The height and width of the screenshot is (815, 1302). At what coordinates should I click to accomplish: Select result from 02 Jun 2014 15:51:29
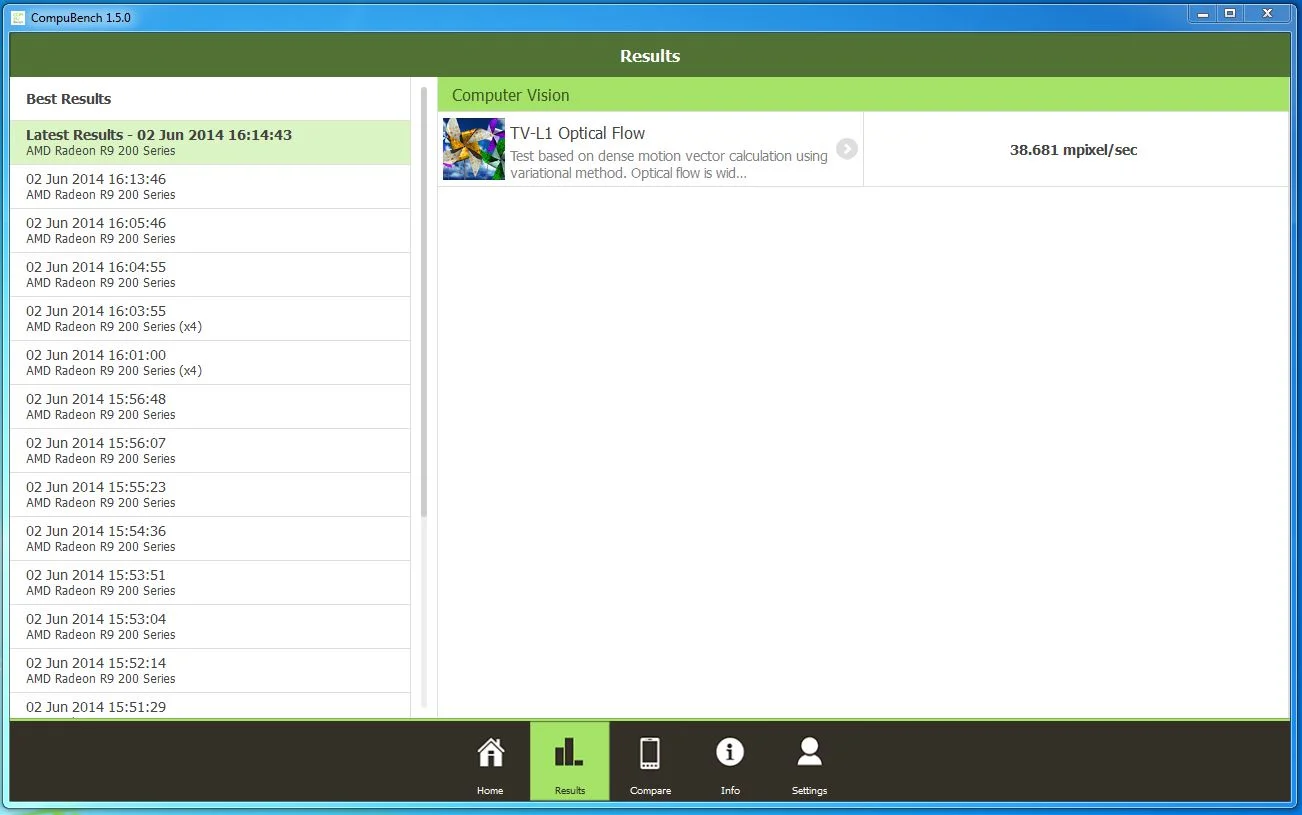210,706
